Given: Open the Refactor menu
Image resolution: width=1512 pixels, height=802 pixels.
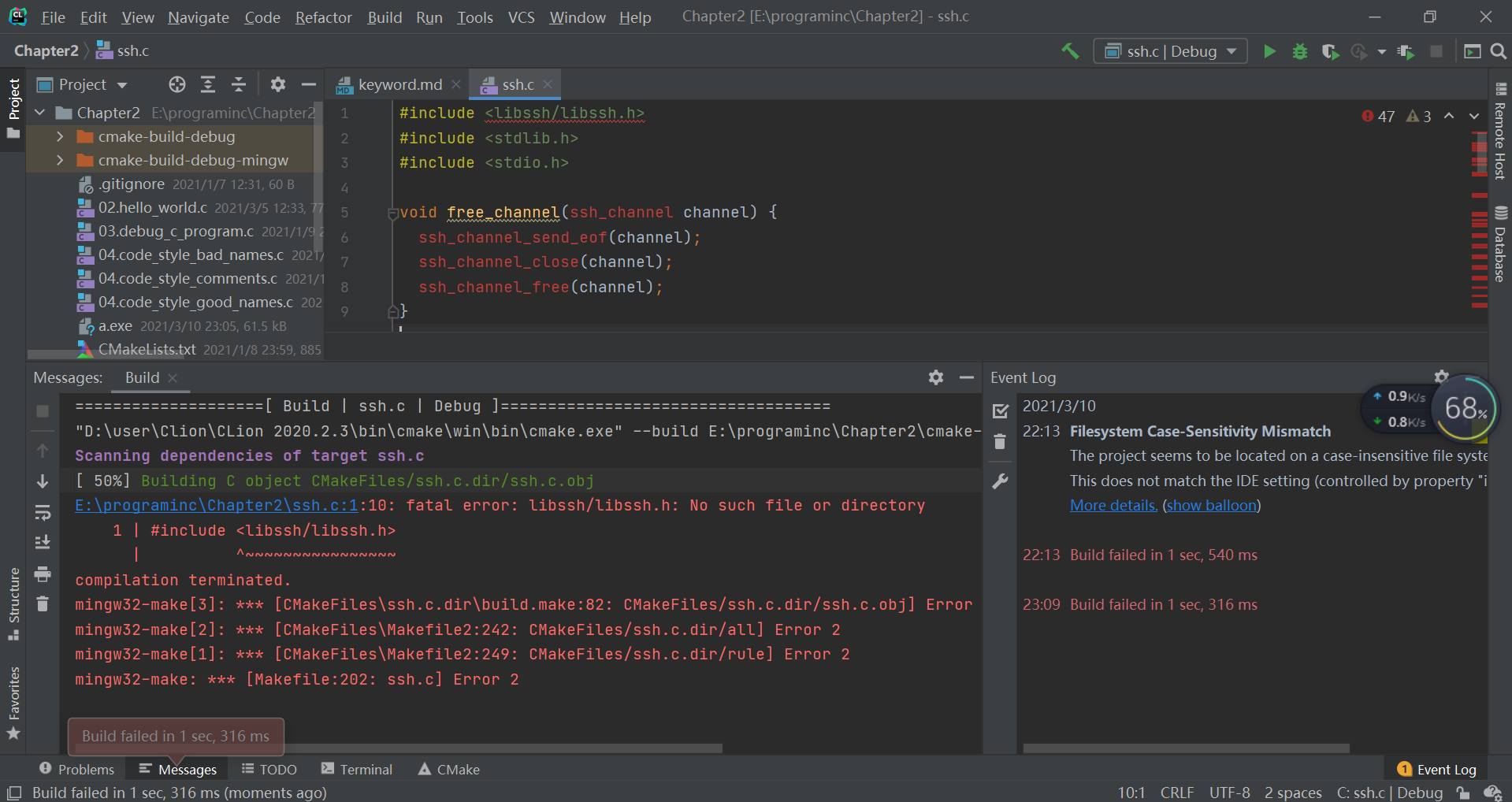Looking at the screenshot, I should pyautogui.click(x=323, y=17).
